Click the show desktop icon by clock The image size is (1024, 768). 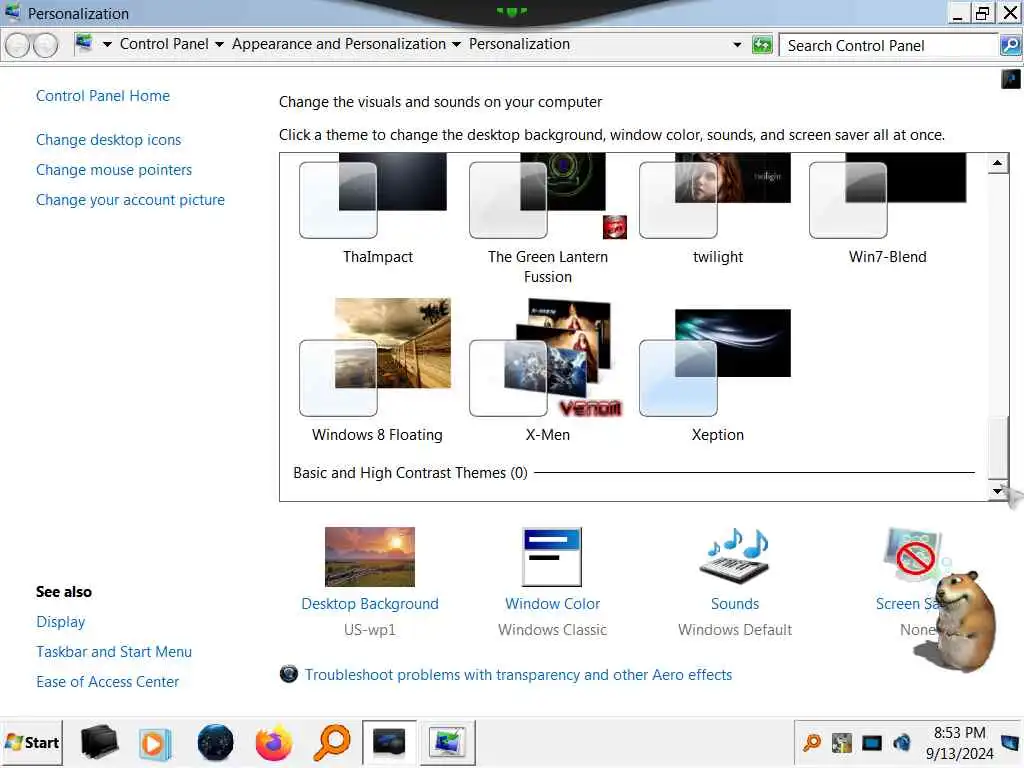coord(1011,743)
